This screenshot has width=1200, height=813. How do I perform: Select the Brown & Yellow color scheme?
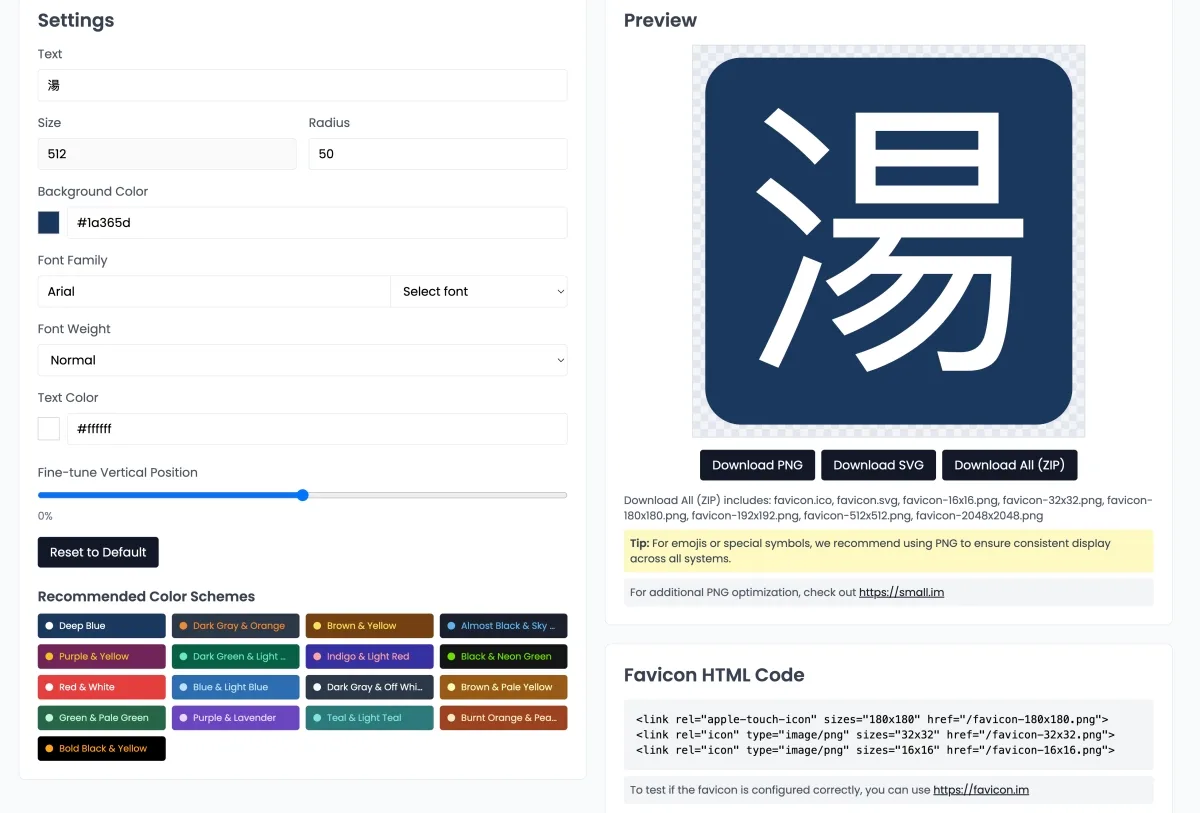click(369, 626)
